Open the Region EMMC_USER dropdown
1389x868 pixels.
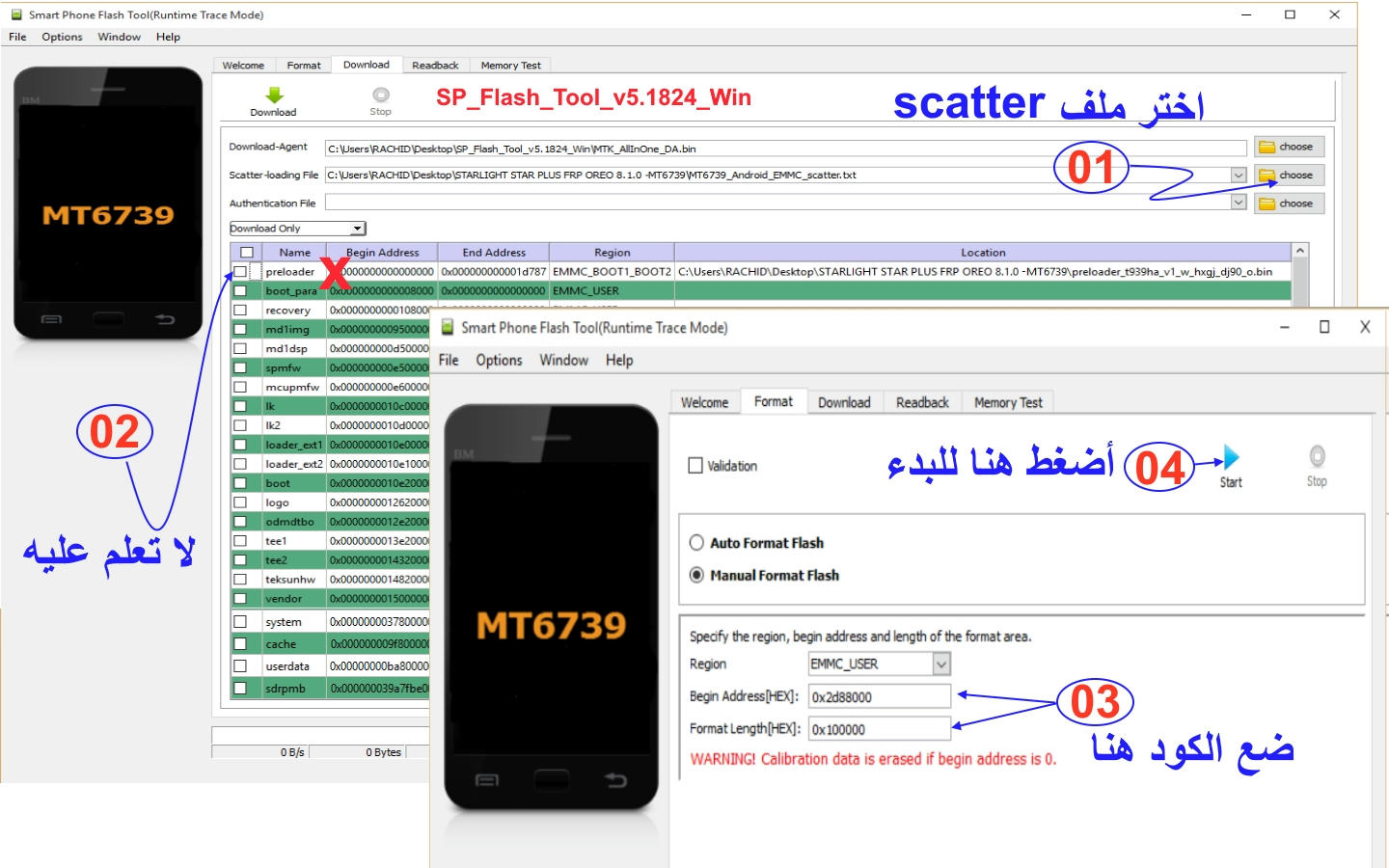click(941, 665)
